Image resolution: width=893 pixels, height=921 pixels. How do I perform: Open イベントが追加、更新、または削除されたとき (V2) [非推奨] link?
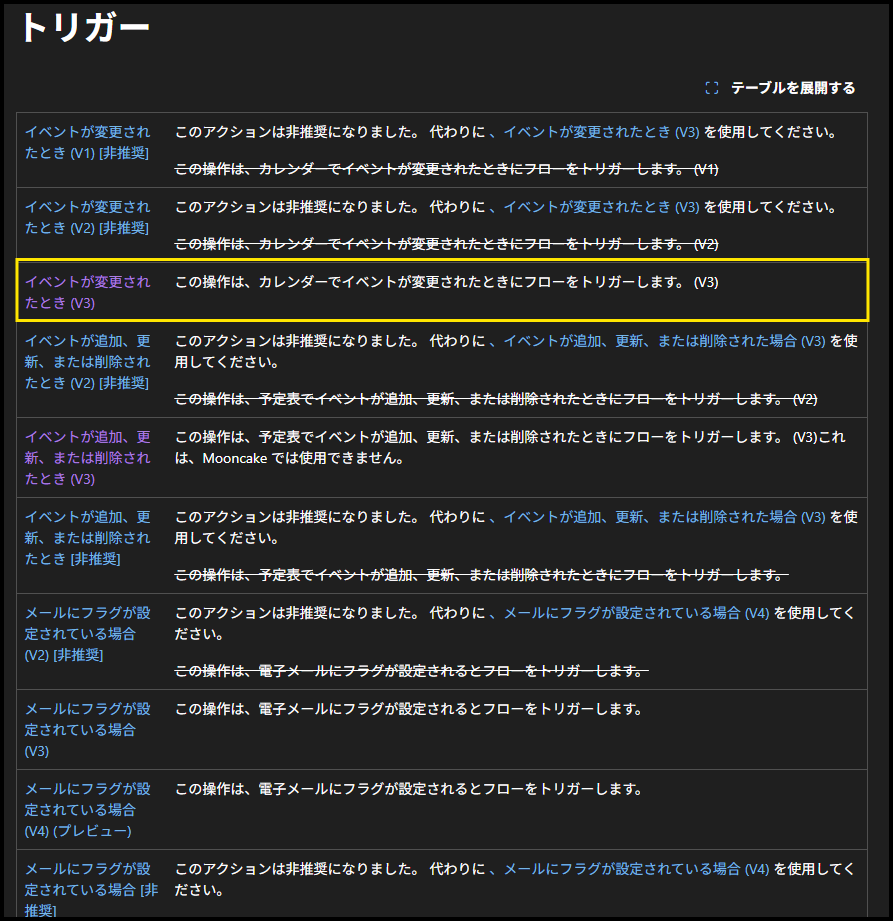pos(87,361)
